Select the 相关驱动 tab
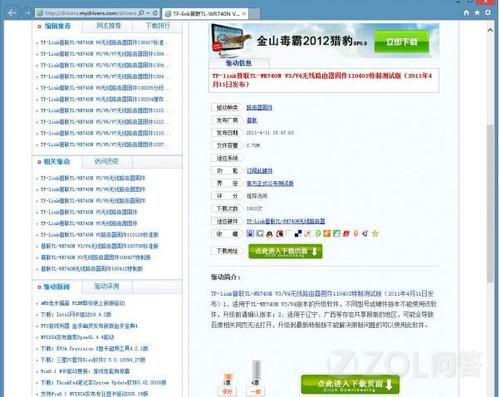 tap(57, 162)
